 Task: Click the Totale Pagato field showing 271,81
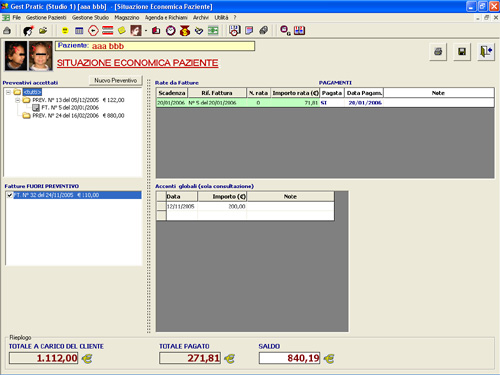pyautogui.click(x=190, y=358)
